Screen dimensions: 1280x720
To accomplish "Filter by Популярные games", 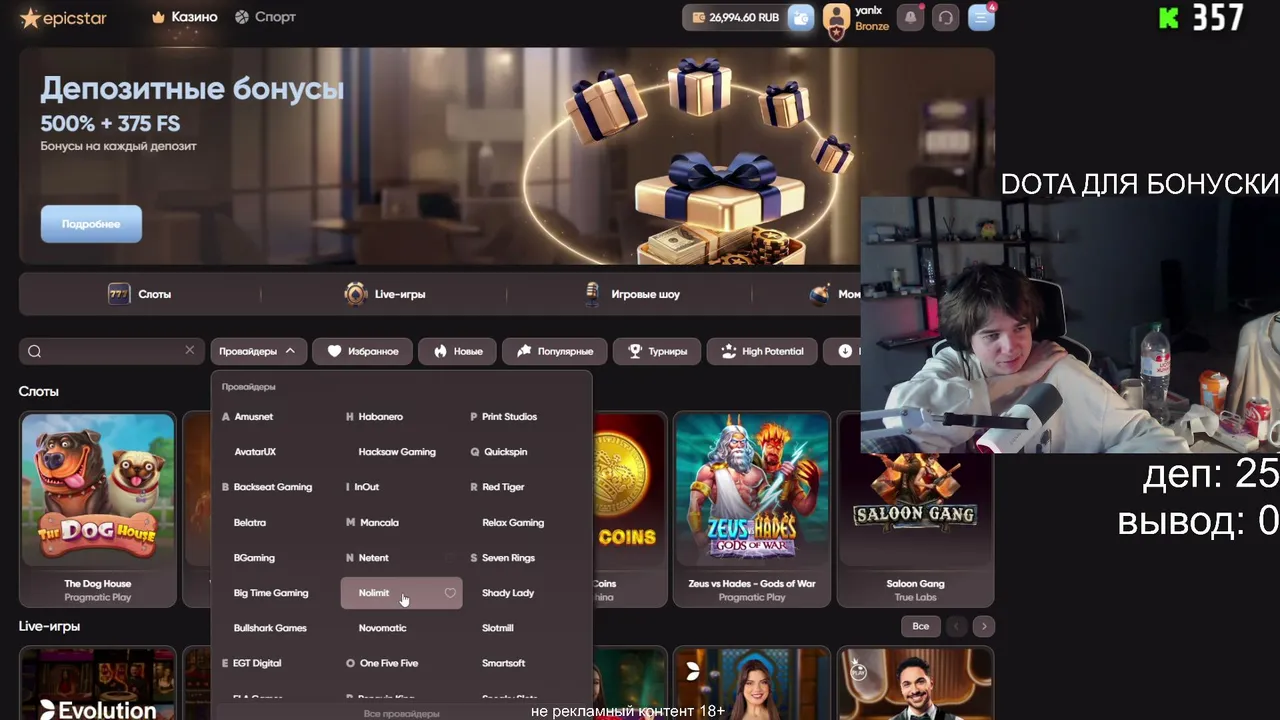I will click(x=554, y=351).
